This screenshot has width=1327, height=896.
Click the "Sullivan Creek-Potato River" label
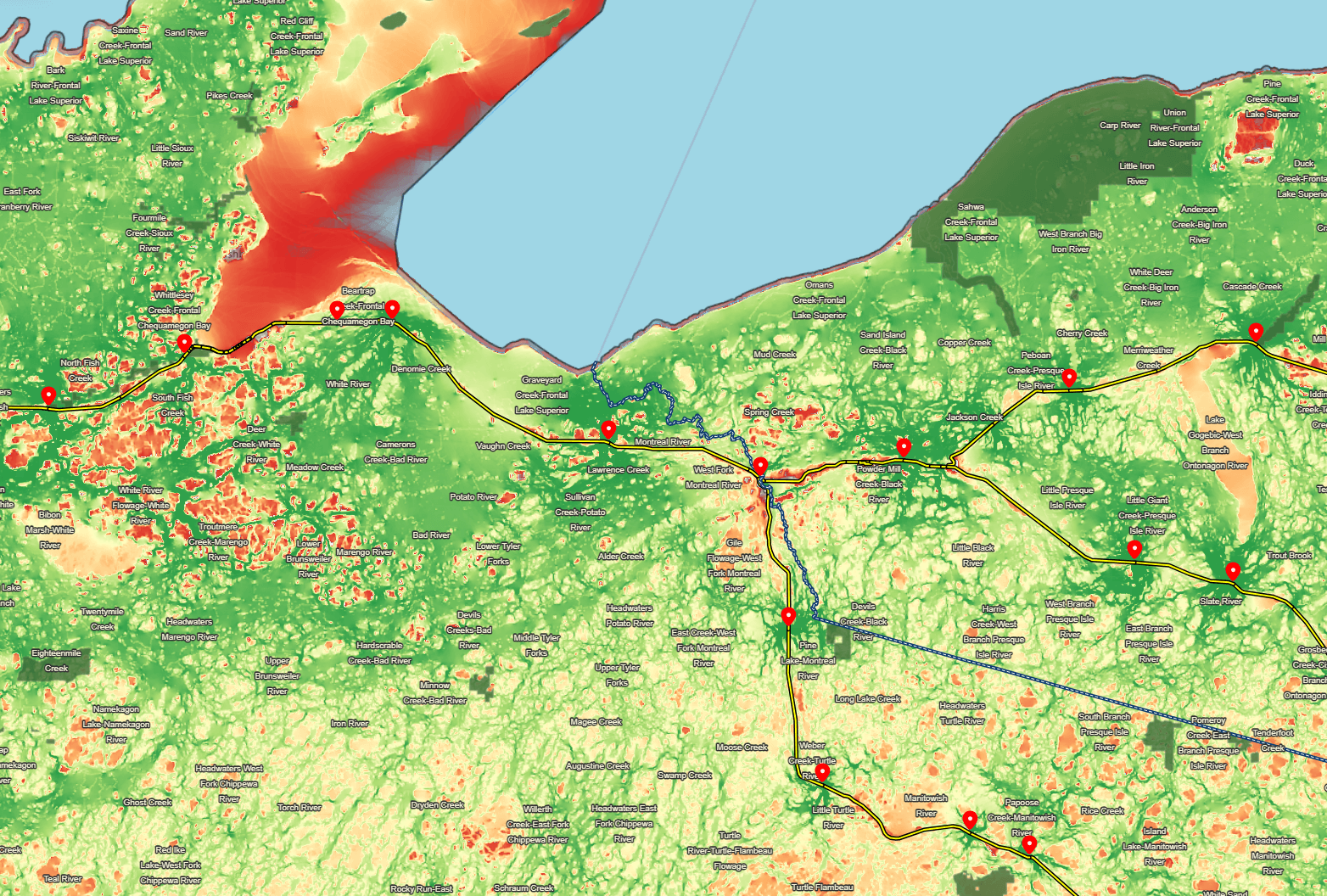pos(580,512)
